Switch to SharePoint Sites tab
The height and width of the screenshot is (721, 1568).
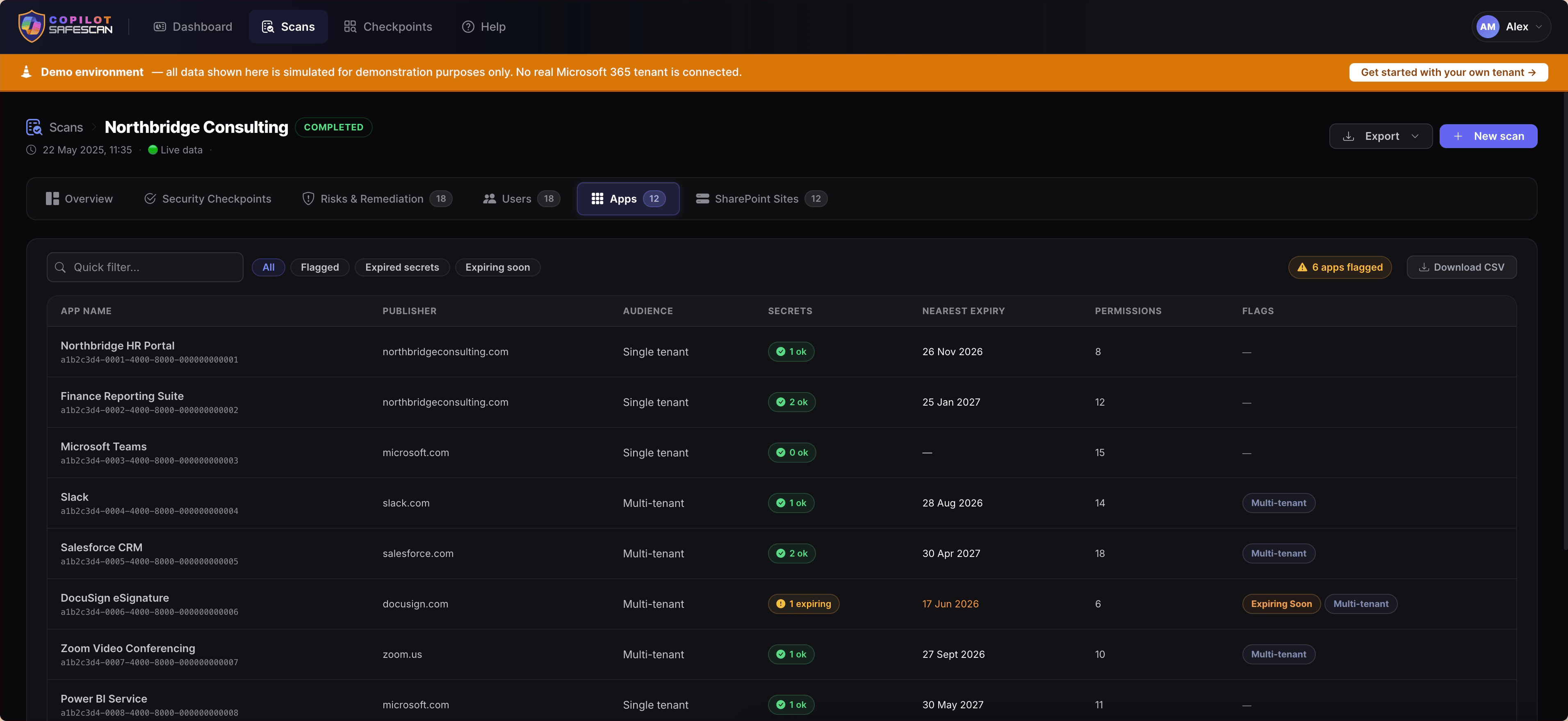(761, 199)
